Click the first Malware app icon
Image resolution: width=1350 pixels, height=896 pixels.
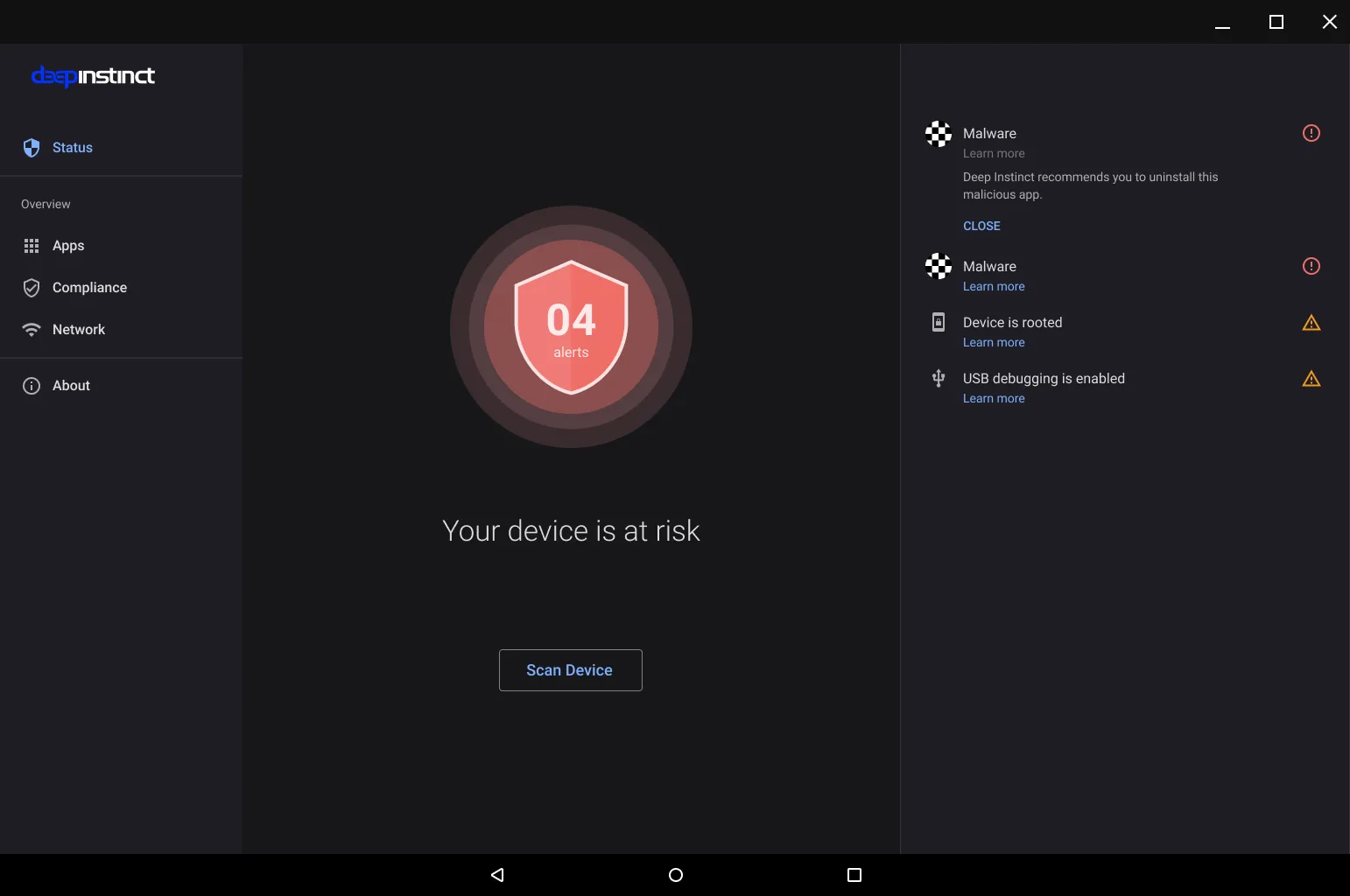(x=939, y=134)
